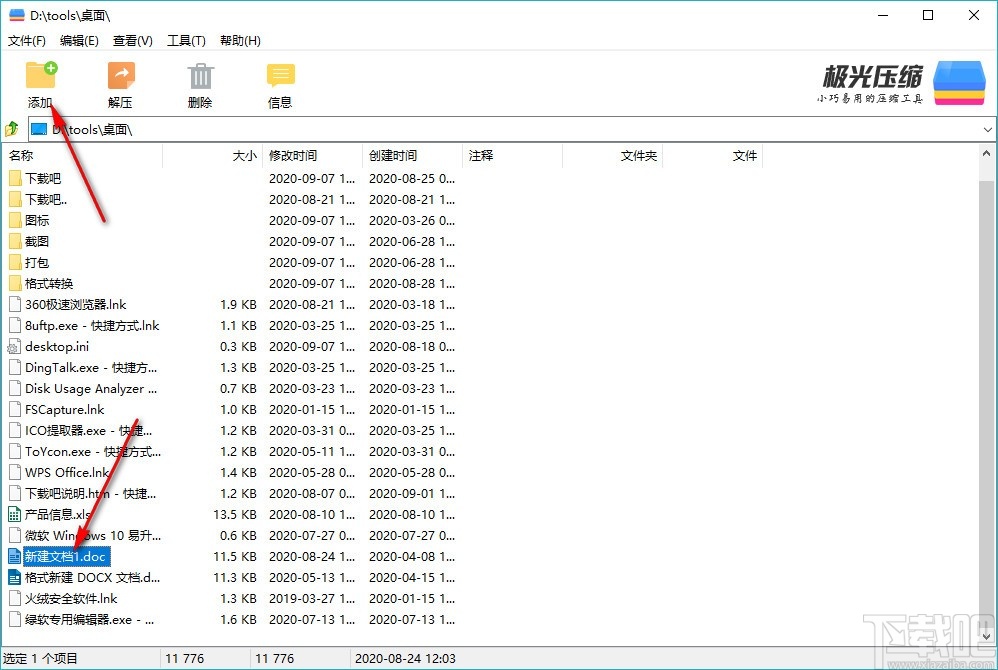Click the vertical scrollbar track
Image resolution: width=998 pixels, height=670 pixels.
(986, 394)
